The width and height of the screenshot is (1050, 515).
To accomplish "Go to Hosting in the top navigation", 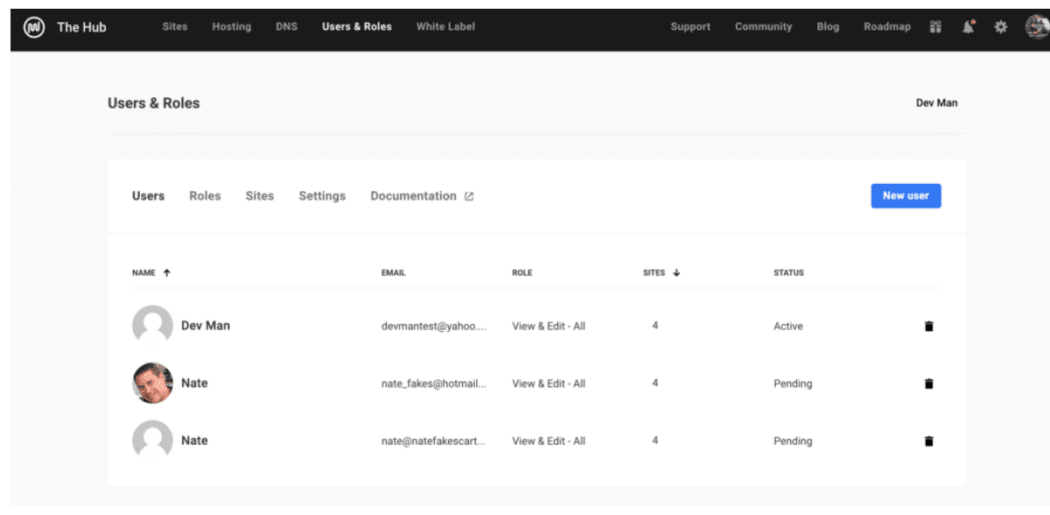I will pyautogui.click(x=232, y=27).
